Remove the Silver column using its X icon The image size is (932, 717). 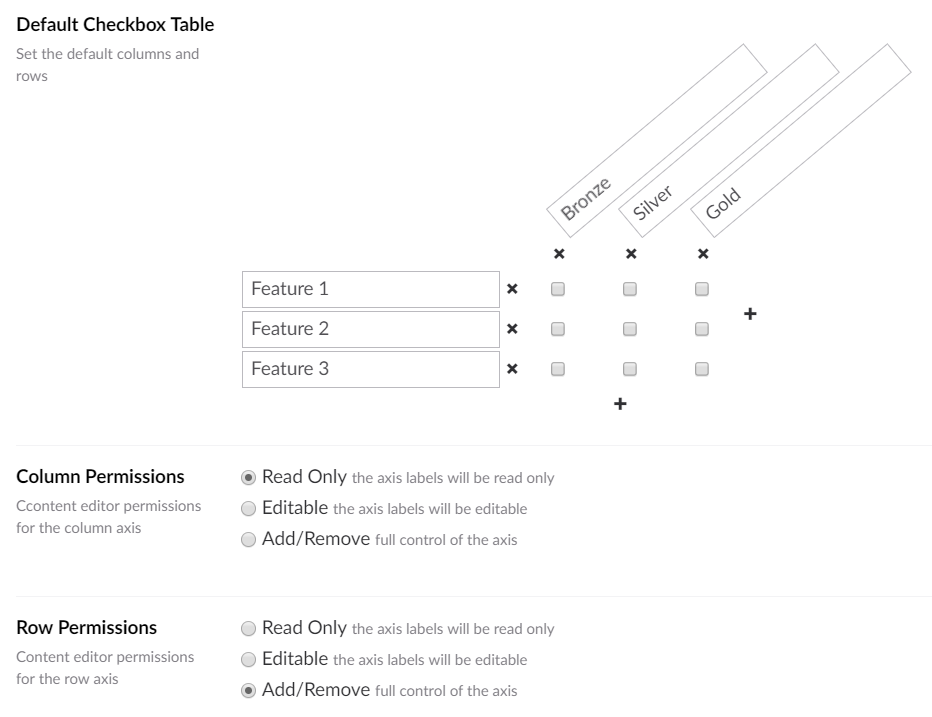631,254
